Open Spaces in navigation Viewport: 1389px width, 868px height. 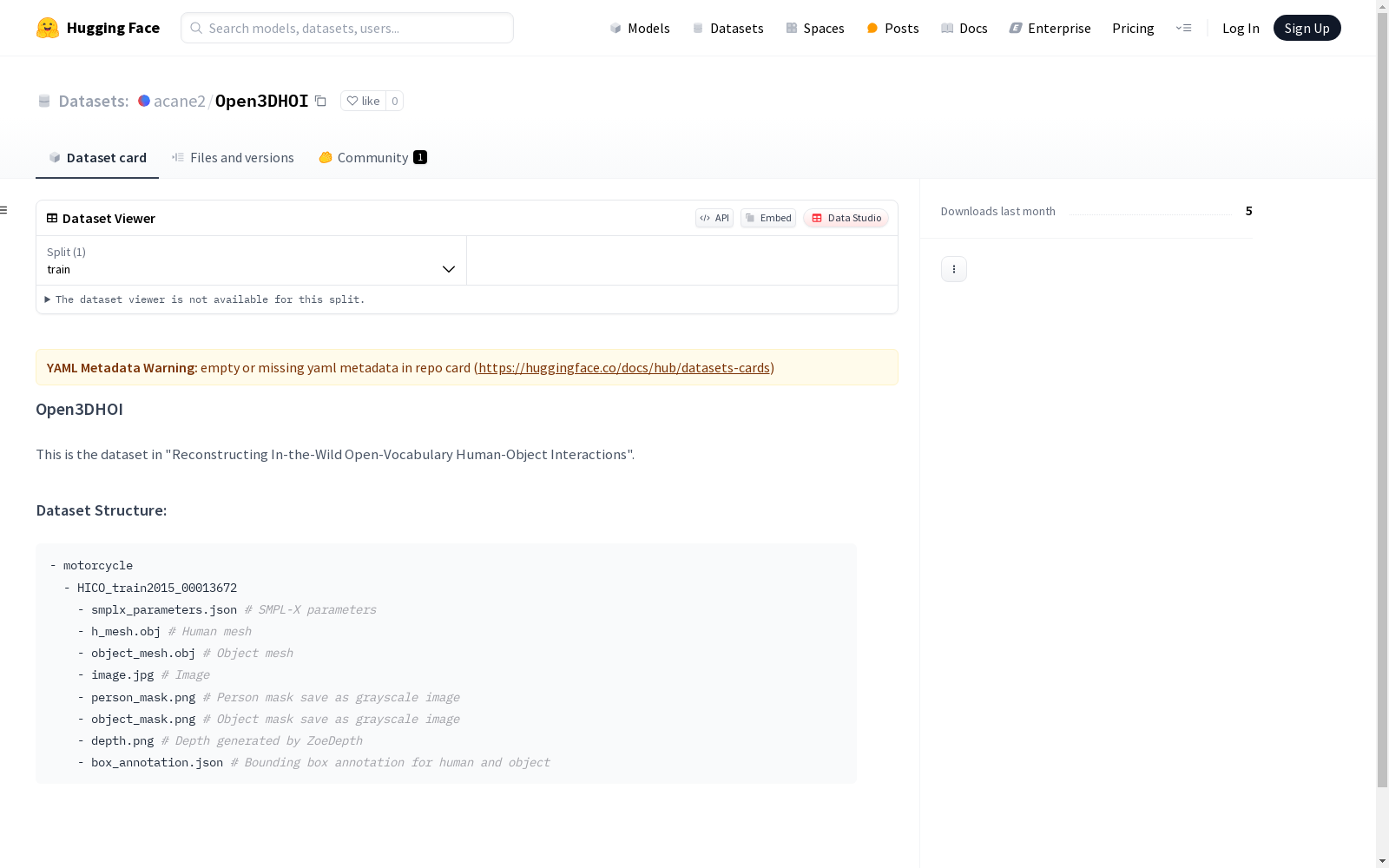click(x=815, y=28)
